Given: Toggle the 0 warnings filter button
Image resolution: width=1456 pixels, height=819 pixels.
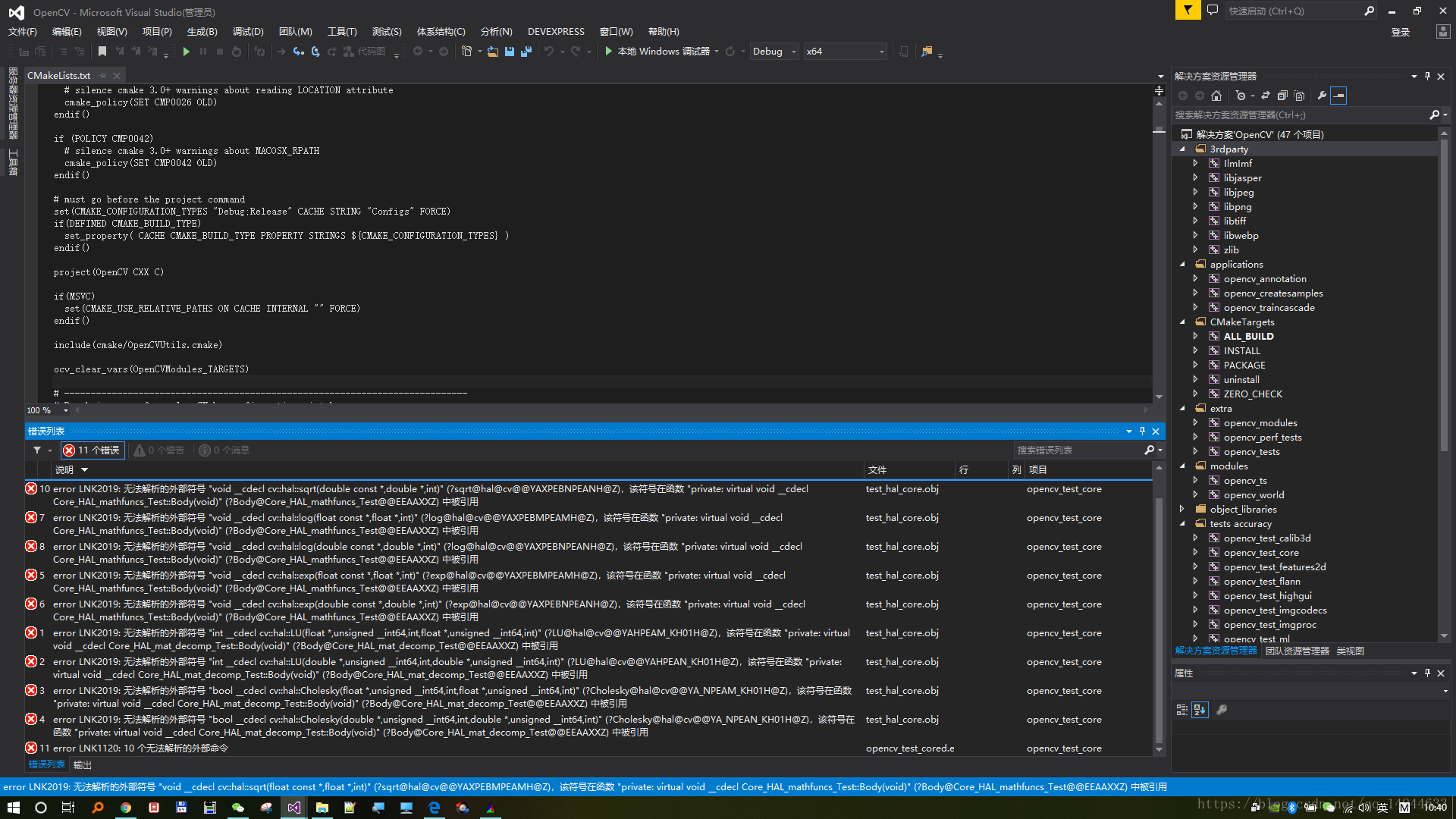Looking at the screenshot, I should (159, 450).
